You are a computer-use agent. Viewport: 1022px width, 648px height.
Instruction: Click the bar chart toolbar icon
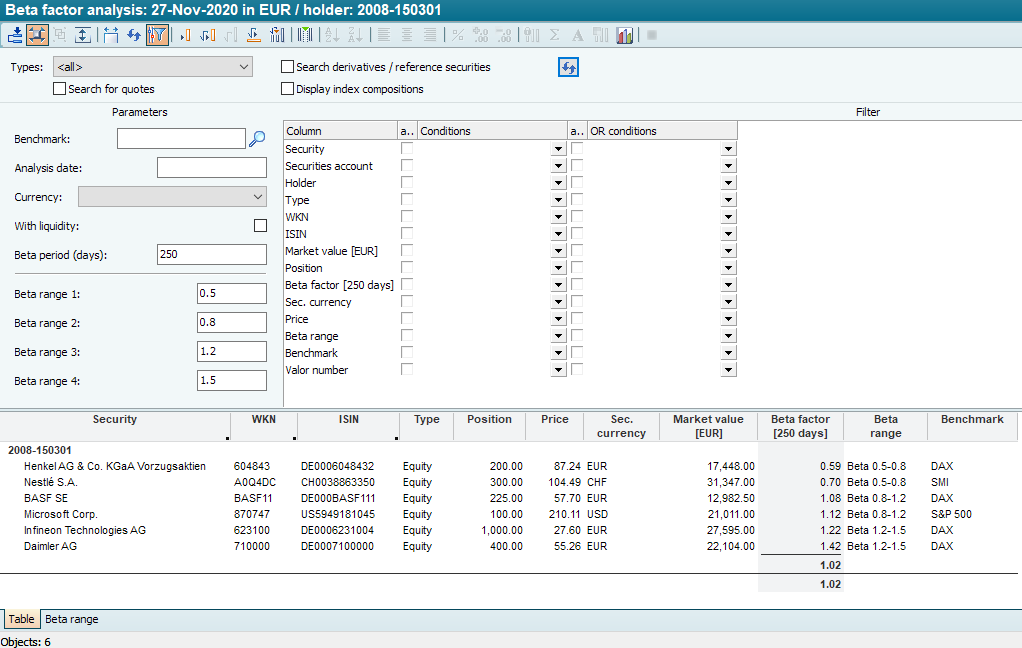coord(625,35)
